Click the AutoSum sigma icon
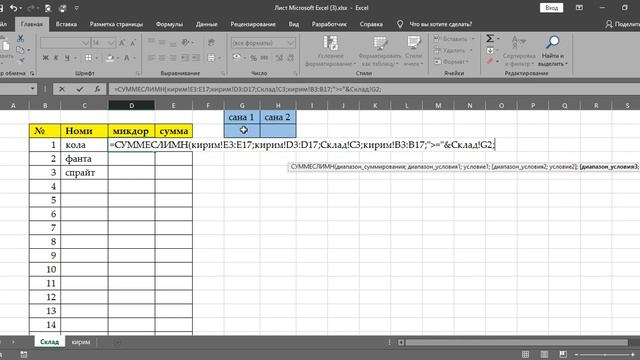Screen dimensions: 640x360 point(490,38)
